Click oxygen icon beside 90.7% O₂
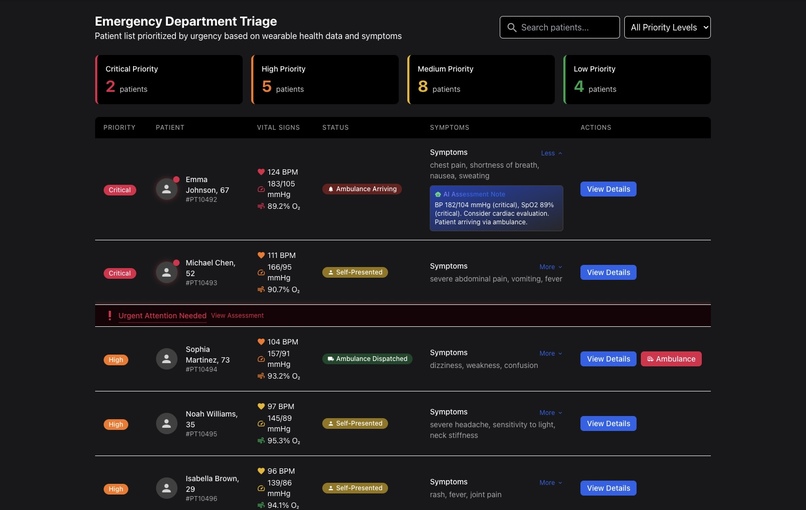Screen dimensions: 806x510 (x=261, y=289)
